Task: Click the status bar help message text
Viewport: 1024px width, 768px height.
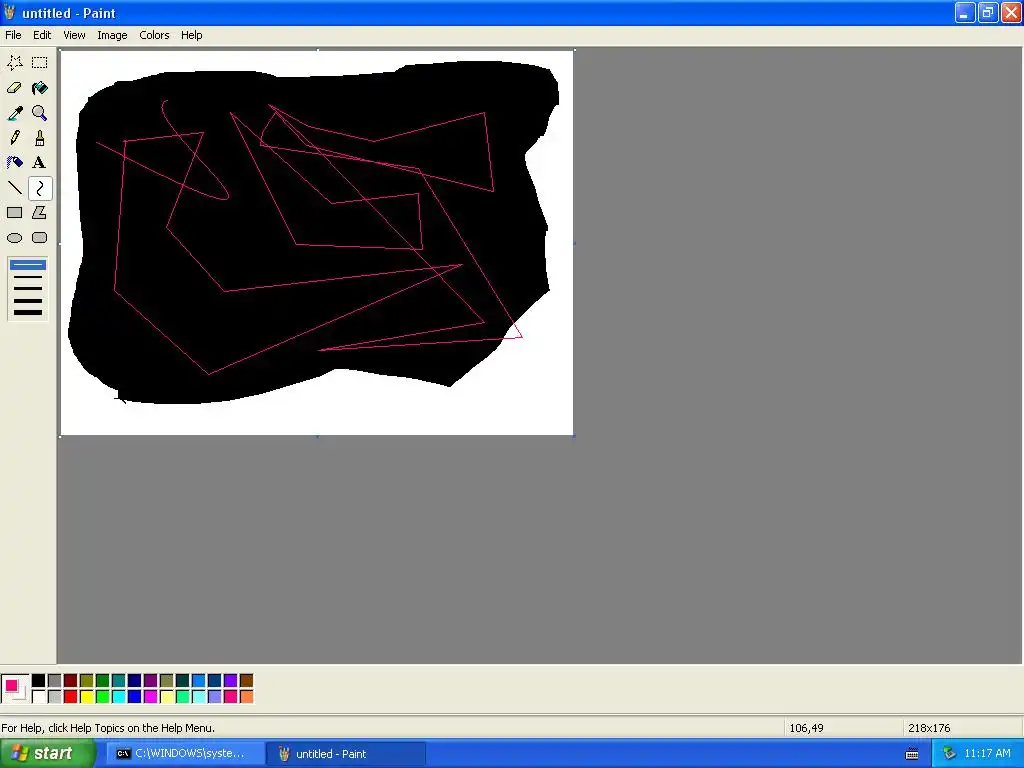Action: 108,728
